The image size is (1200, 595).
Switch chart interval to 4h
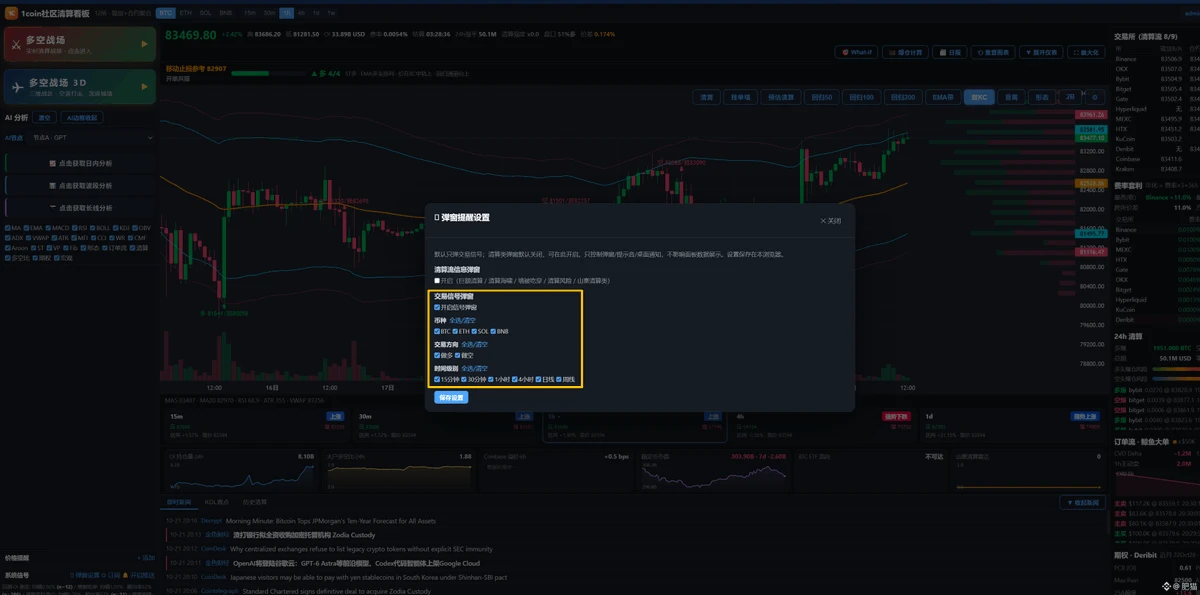pos(301,13)
